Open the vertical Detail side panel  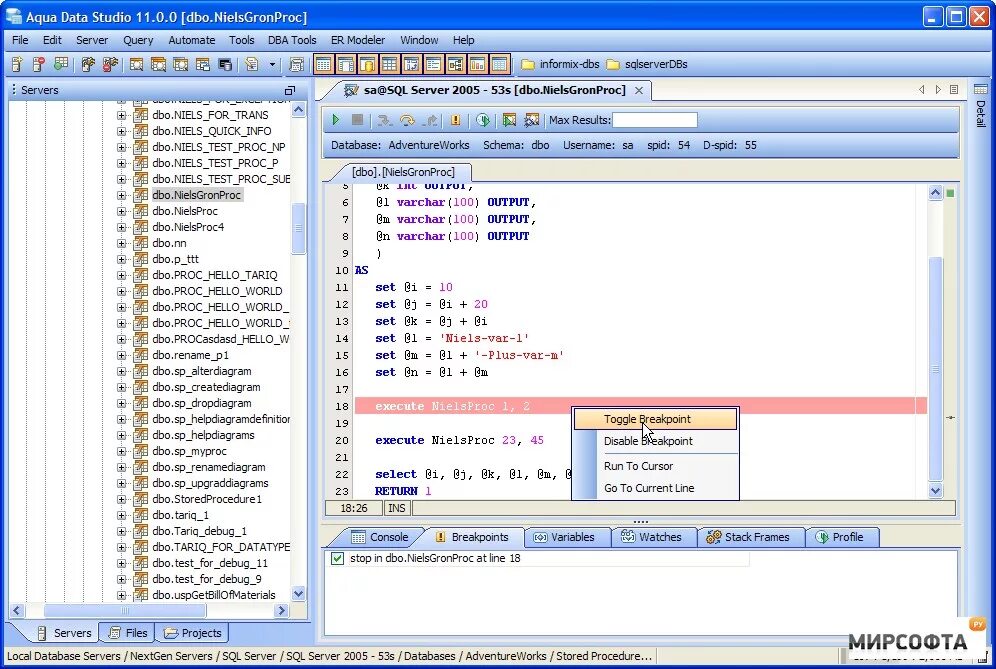coord(981,105)
